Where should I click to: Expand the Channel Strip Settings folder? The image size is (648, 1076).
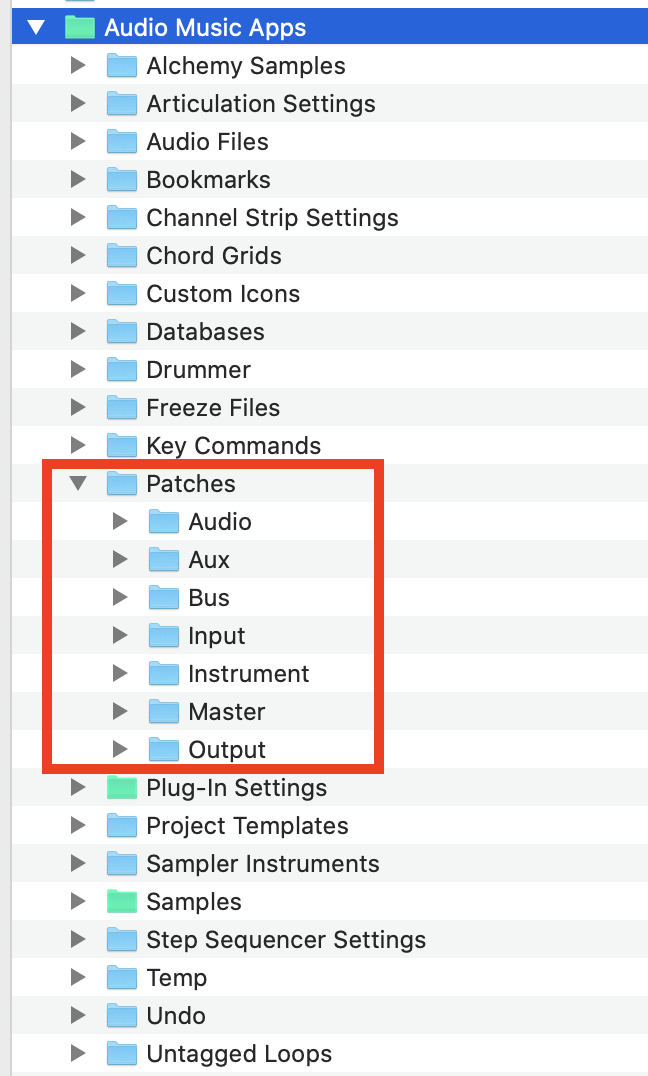click(79, 217)
